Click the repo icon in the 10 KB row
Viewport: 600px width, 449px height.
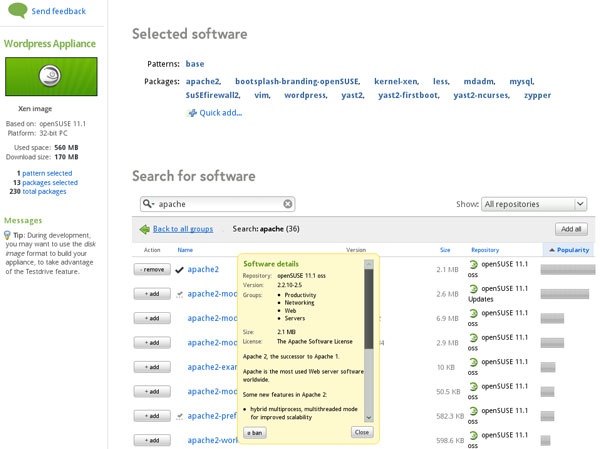(473, 362)
